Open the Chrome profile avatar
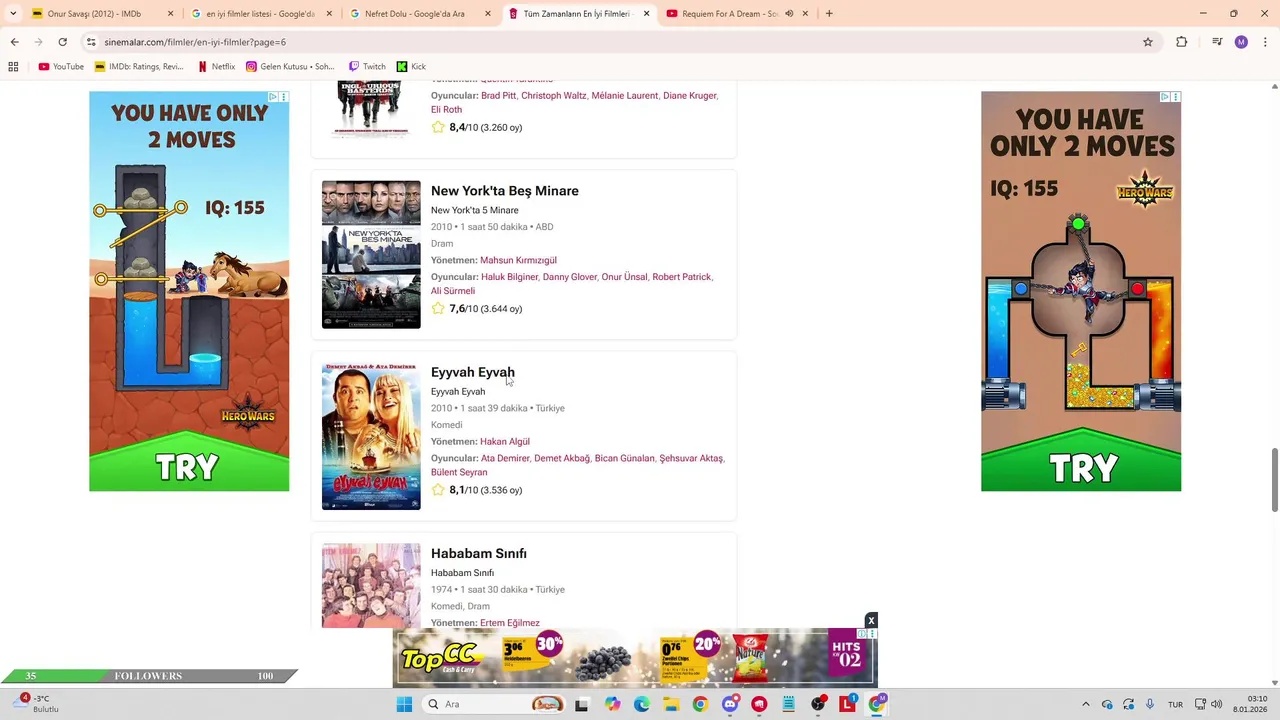Viewport: 1280px width, 720px height. (1241, 42)
